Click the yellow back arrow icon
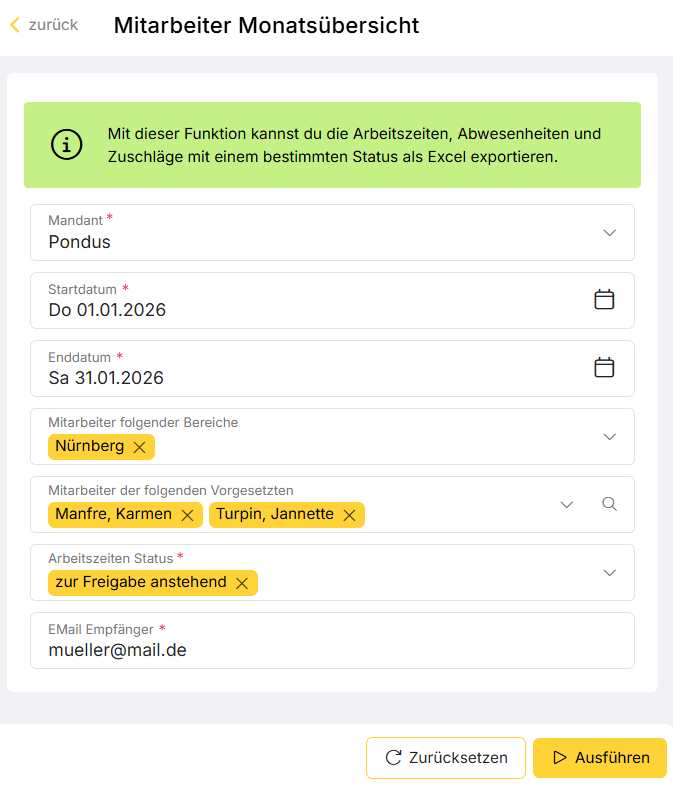The width and height of the screenshot is (673, 787). click(16, 25)
